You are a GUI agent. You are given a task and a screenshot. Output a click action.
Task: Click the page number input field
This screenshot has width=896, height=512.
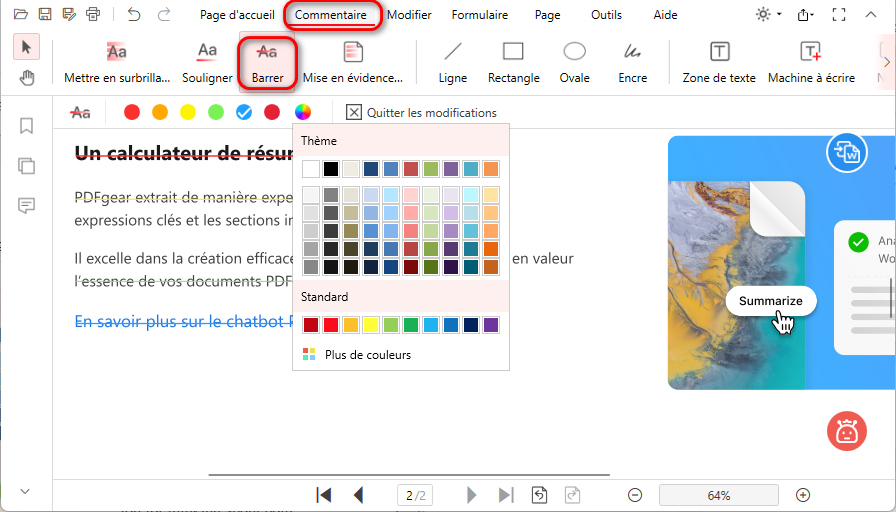[x=415, y=495]
